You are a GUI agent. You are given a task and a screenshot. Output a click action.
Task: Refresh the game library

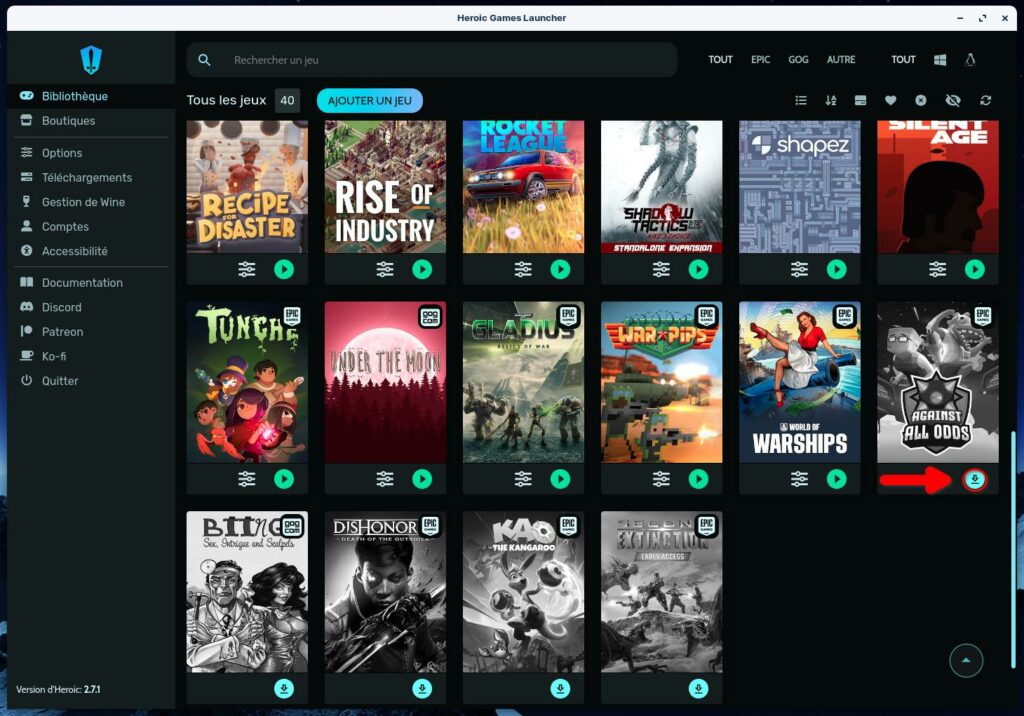click(x=985, y=101)
